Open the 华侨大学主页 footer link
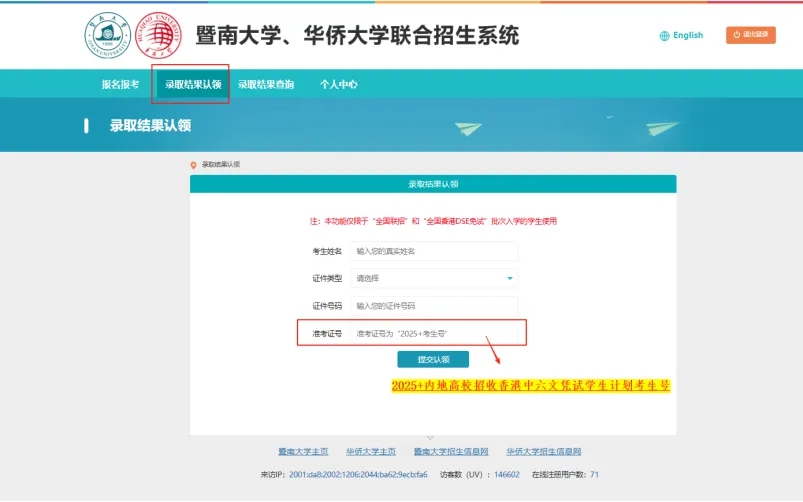The image size is (803, 502). (x=371, y=452)
